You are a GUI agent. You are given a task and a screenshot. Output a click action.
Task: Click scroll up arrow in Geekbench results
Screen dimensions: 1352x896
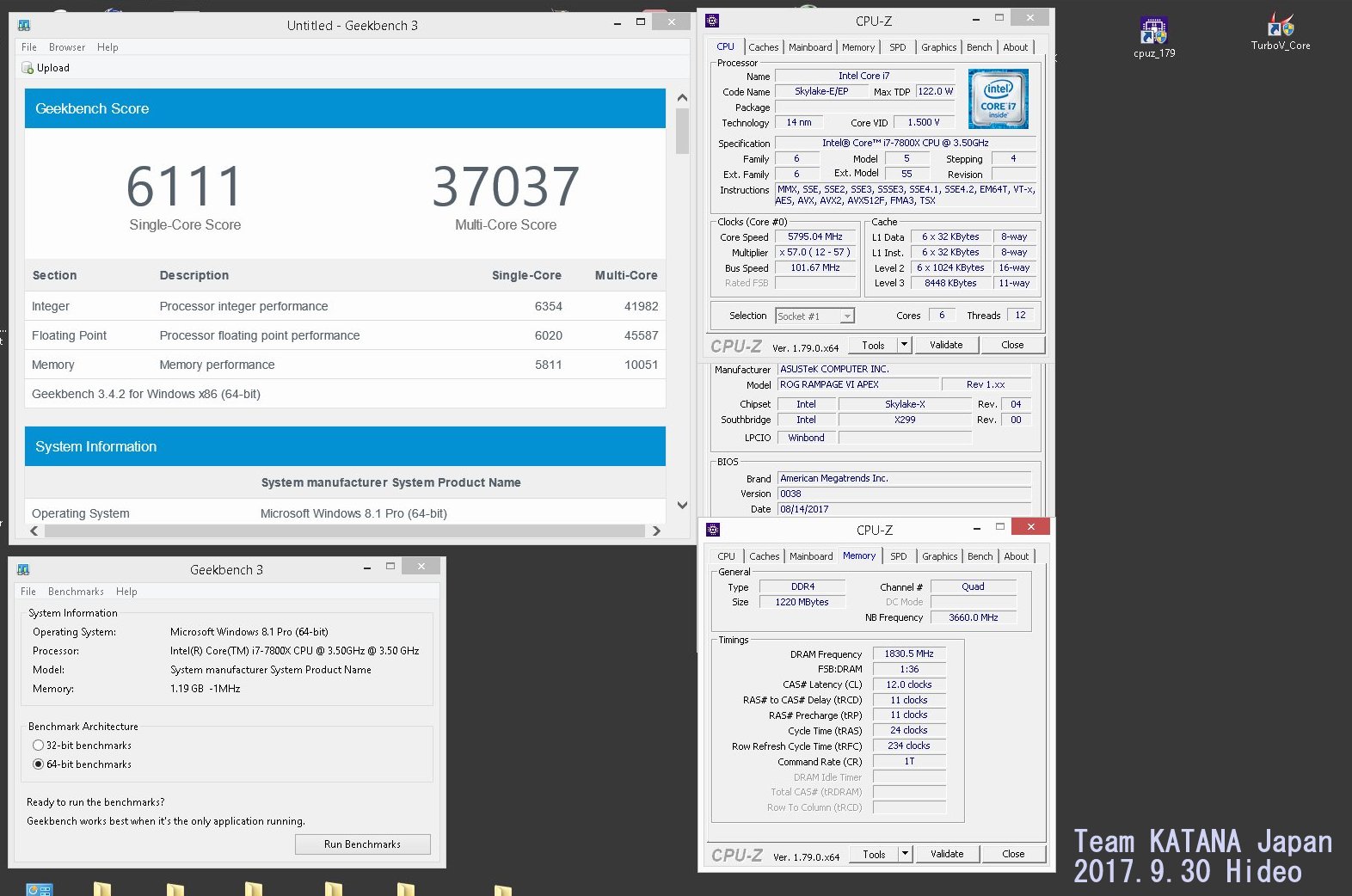click(x=682, y=97)
